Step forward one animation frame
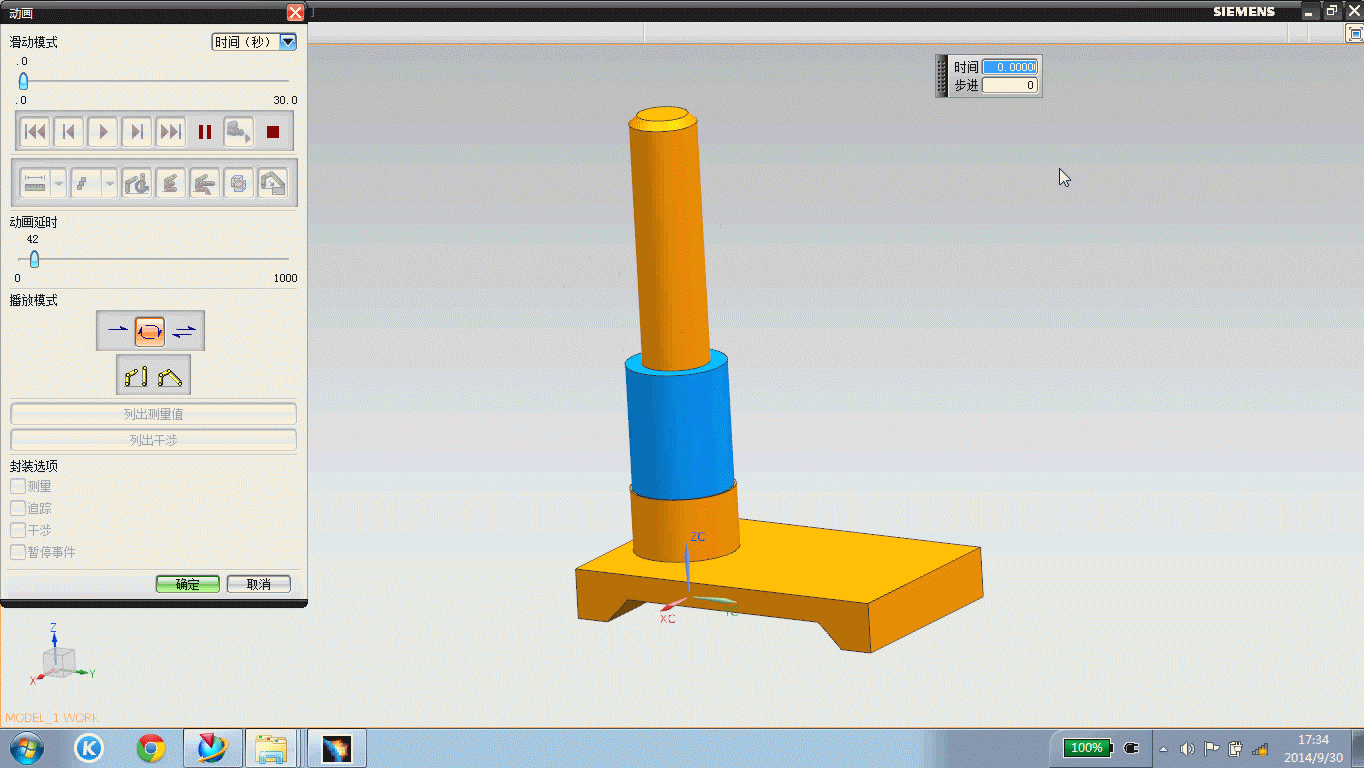The height and width of the screenshot is (768, 1366). 137,131
